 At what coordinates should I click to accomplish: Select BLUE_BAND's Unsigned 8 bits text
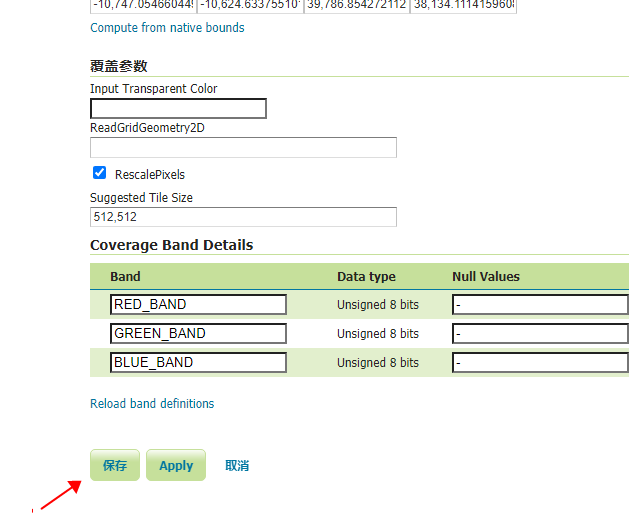tap(377, 362)
